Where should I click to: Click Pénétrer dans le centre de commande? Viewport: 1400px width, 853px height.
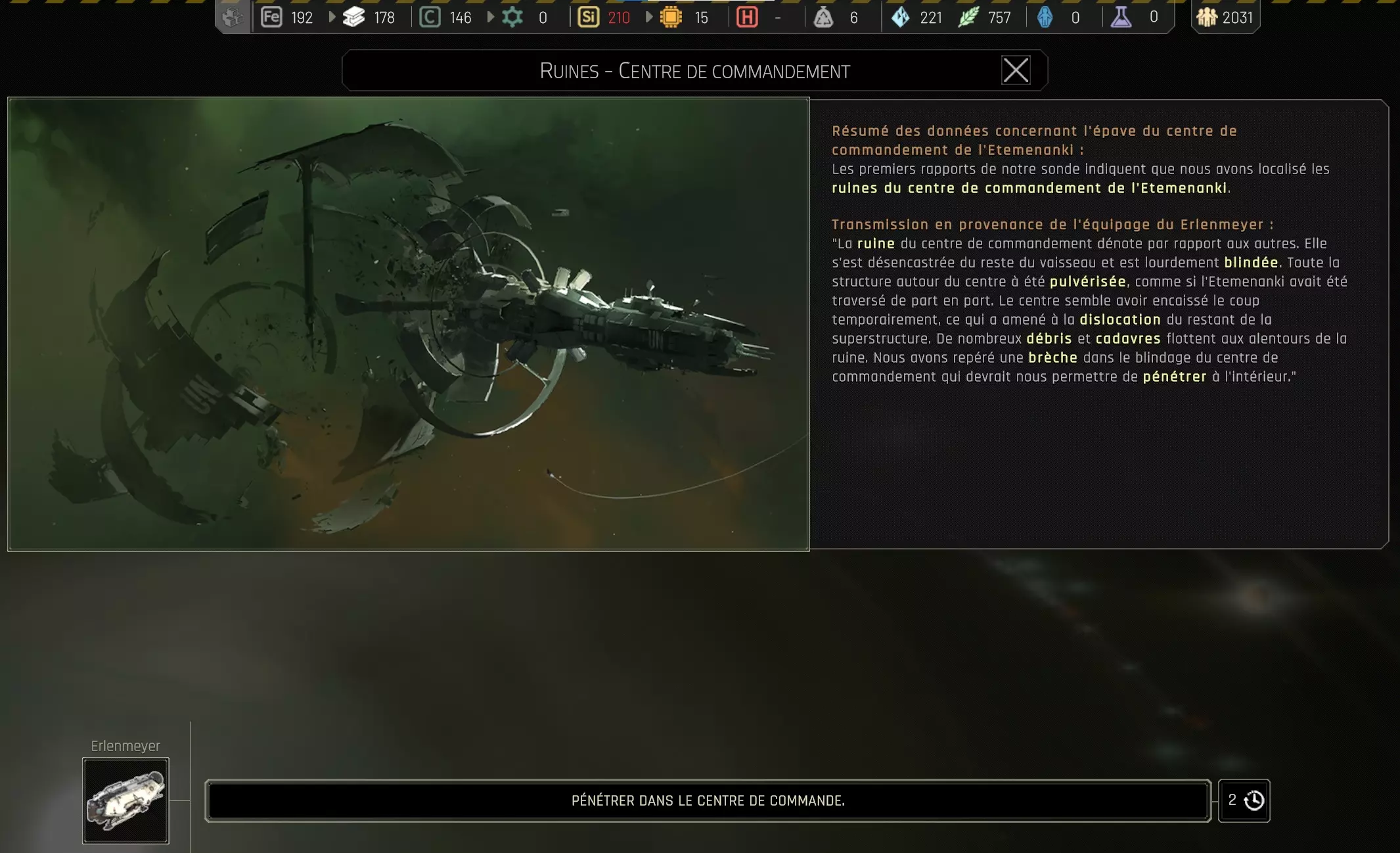(708, 800)
